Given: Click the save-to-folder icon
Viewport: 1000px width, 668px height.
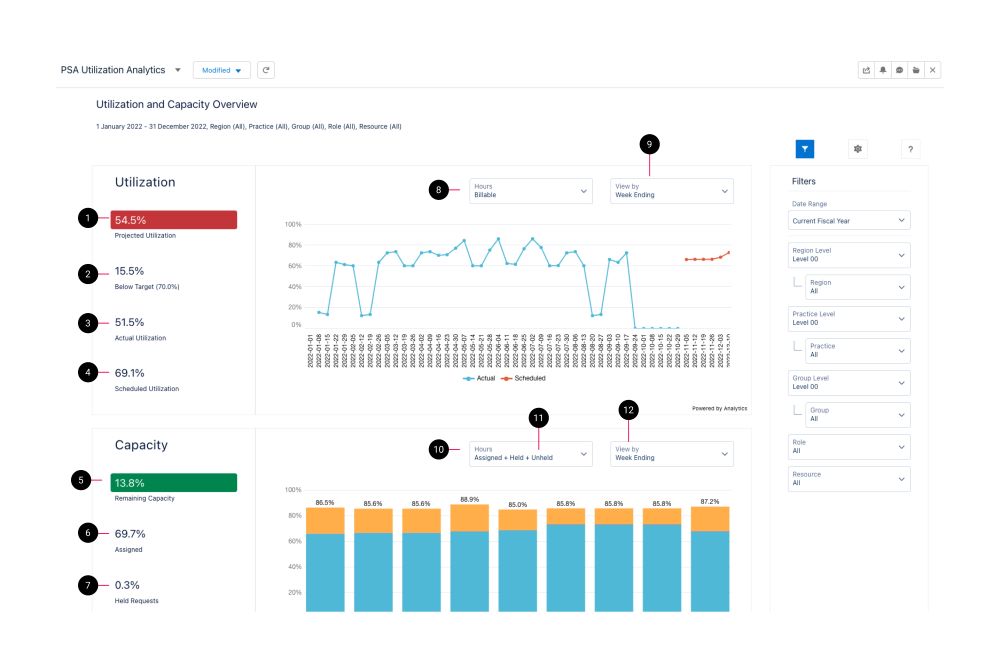Looking at the screenshot, I should [915, 70].
